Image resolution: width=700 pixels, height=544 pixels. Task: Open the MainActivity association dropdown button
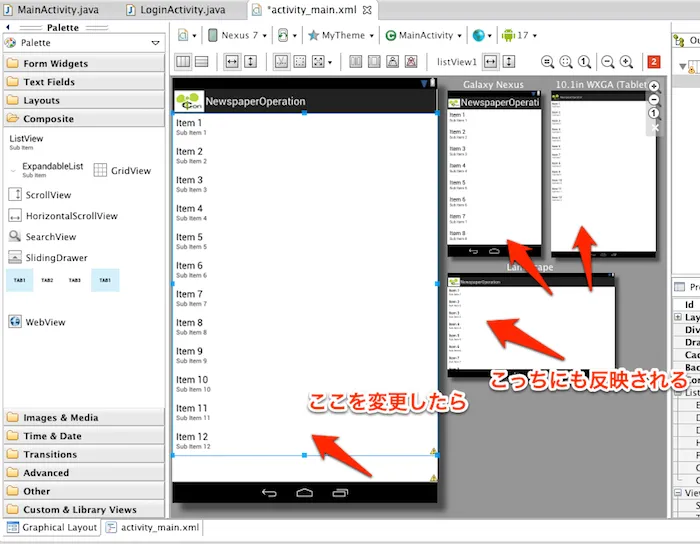pos(422,35)
